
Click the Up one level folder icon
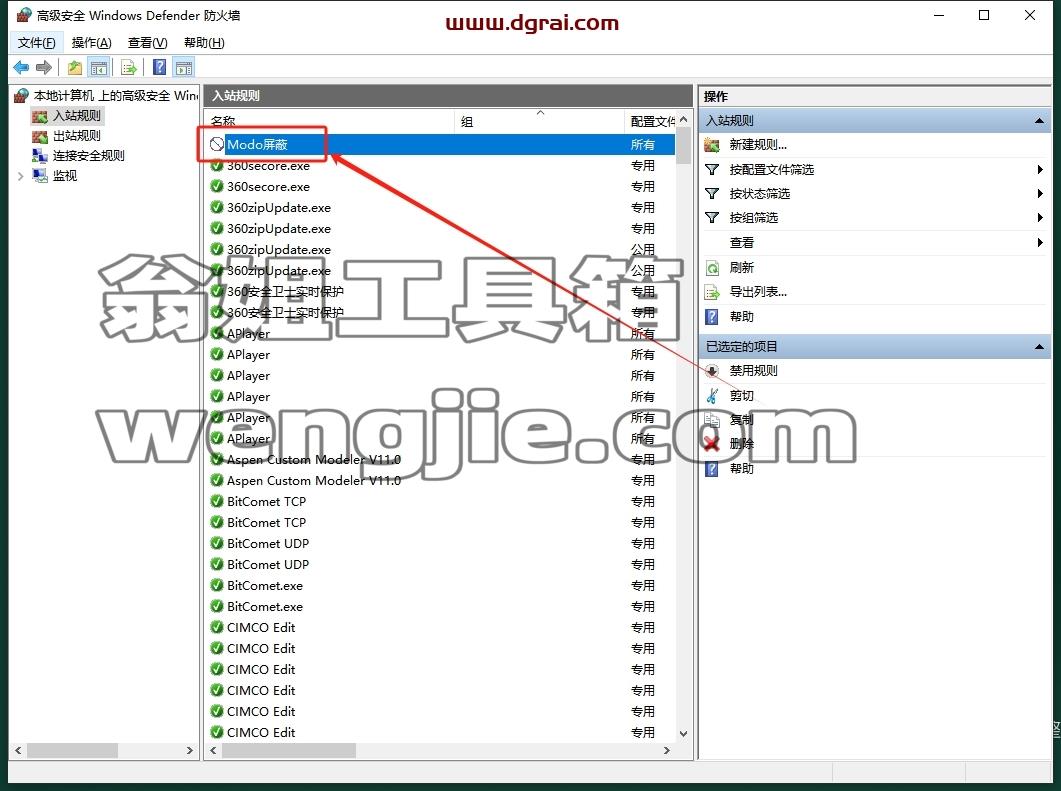(74, 68)
